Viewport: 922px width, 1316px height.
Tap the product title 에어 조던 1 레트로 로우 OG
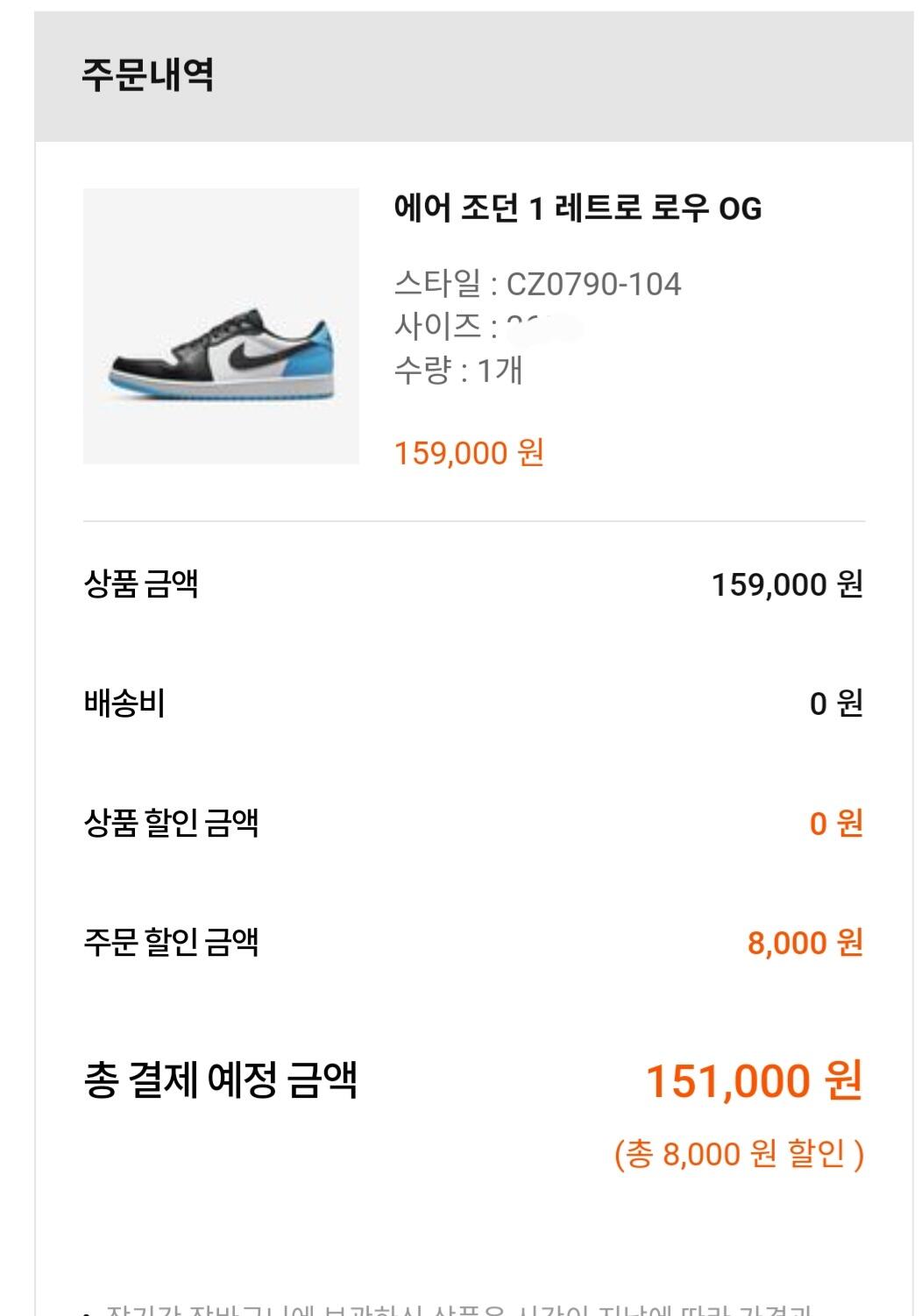(578, 209)
